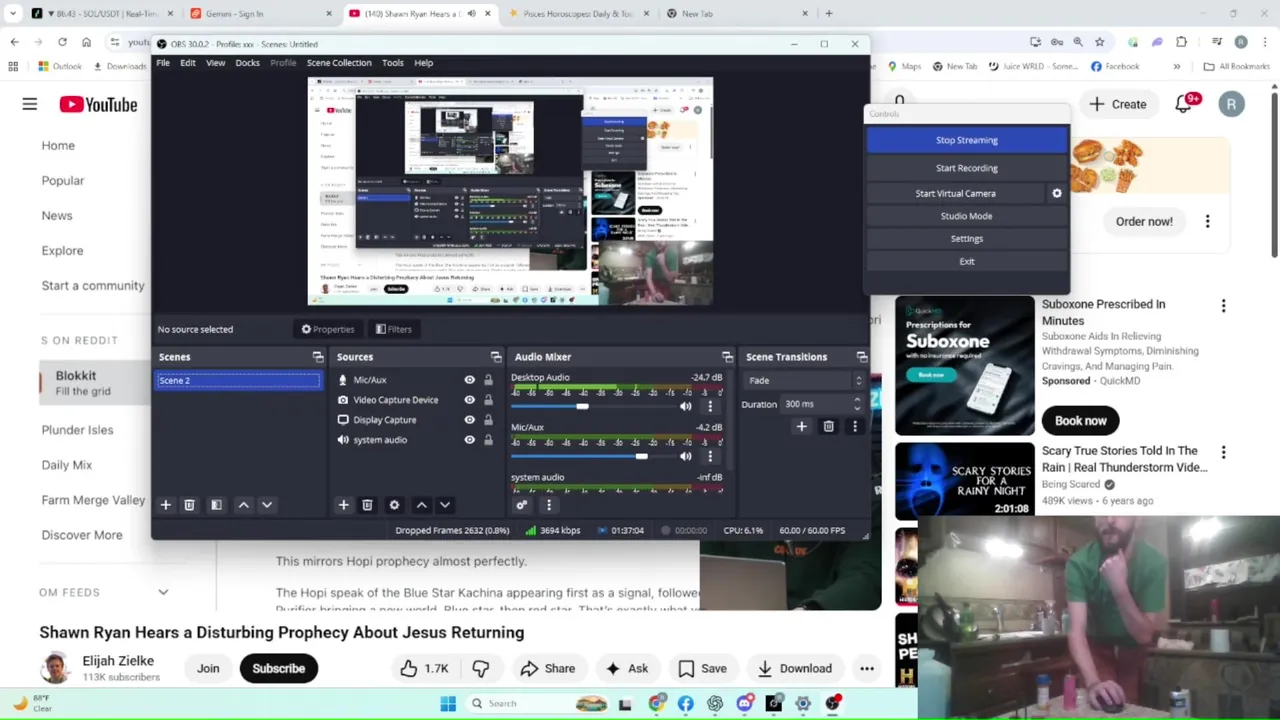Open the View menu in OBS

(215, 63)
